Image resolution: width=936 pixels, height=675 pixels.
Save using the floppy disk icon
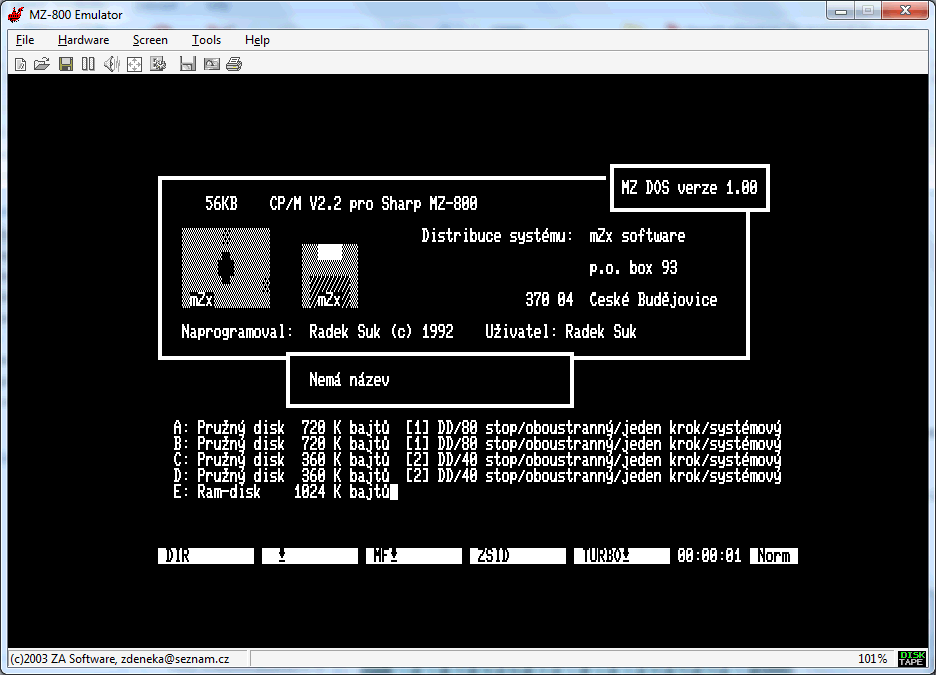(66, 64)
